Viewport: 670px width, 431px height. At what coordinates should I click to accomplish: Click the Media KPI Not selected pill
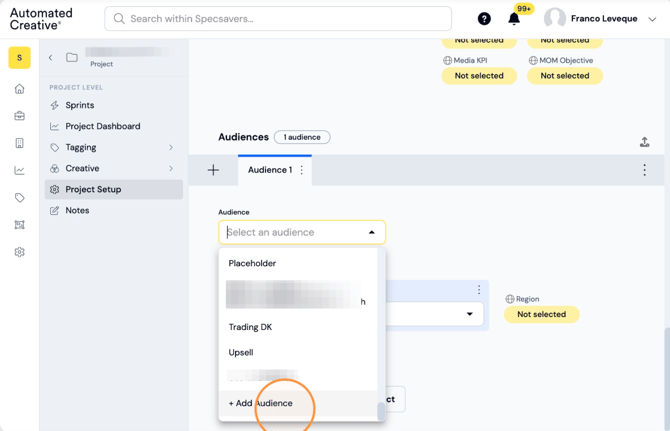pos(479,76)
